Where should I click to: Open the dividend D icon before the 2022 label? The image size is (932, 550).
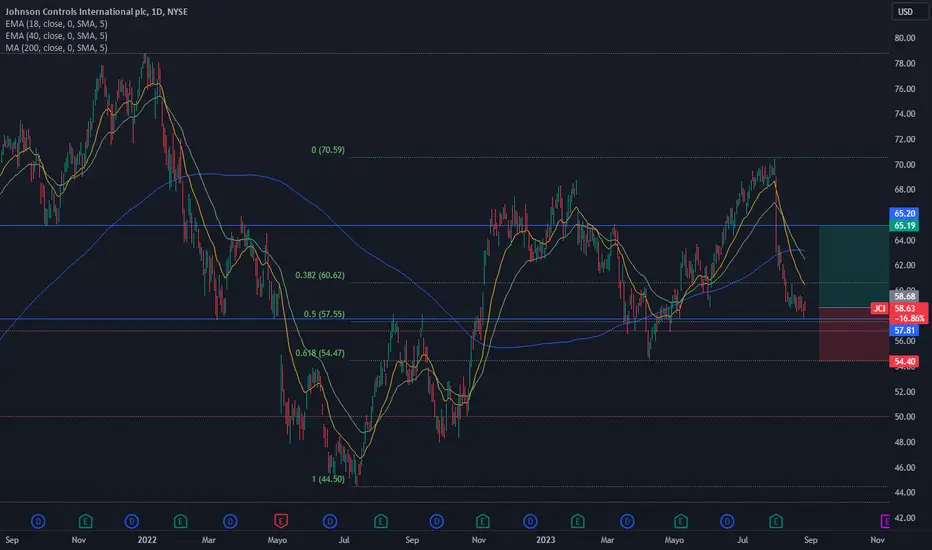click(x=132, y=521)
